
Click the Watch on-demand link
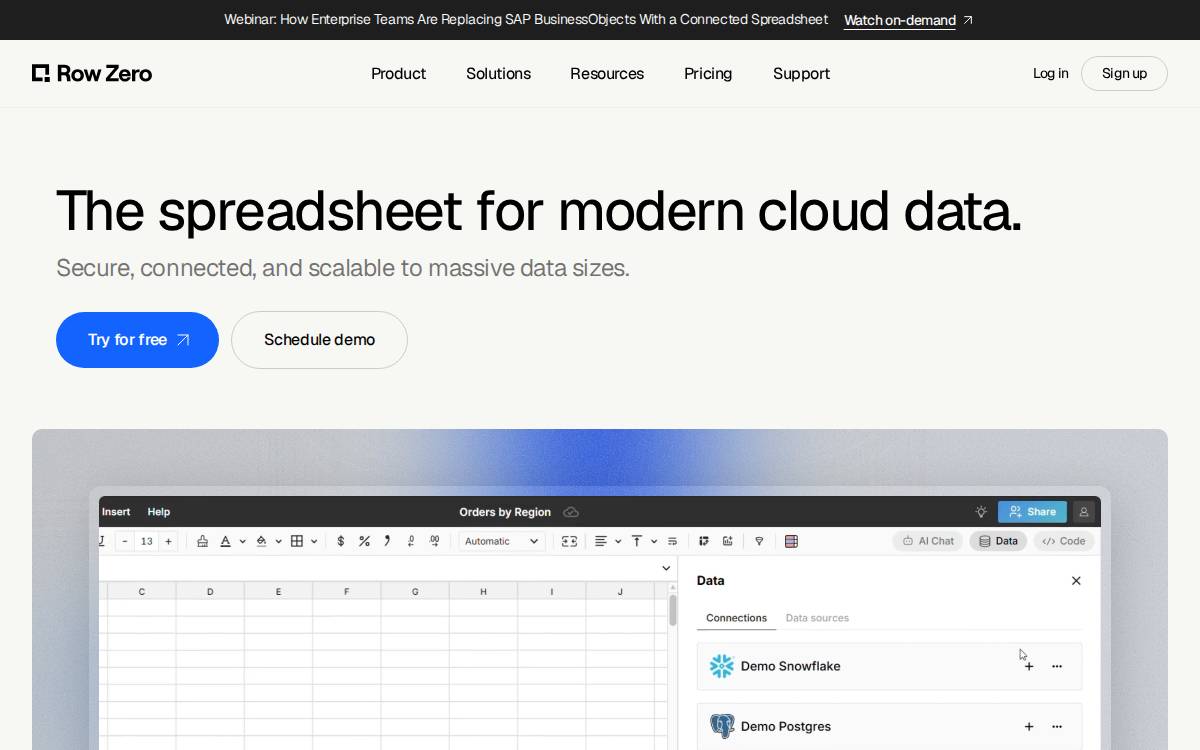[900, 20]
